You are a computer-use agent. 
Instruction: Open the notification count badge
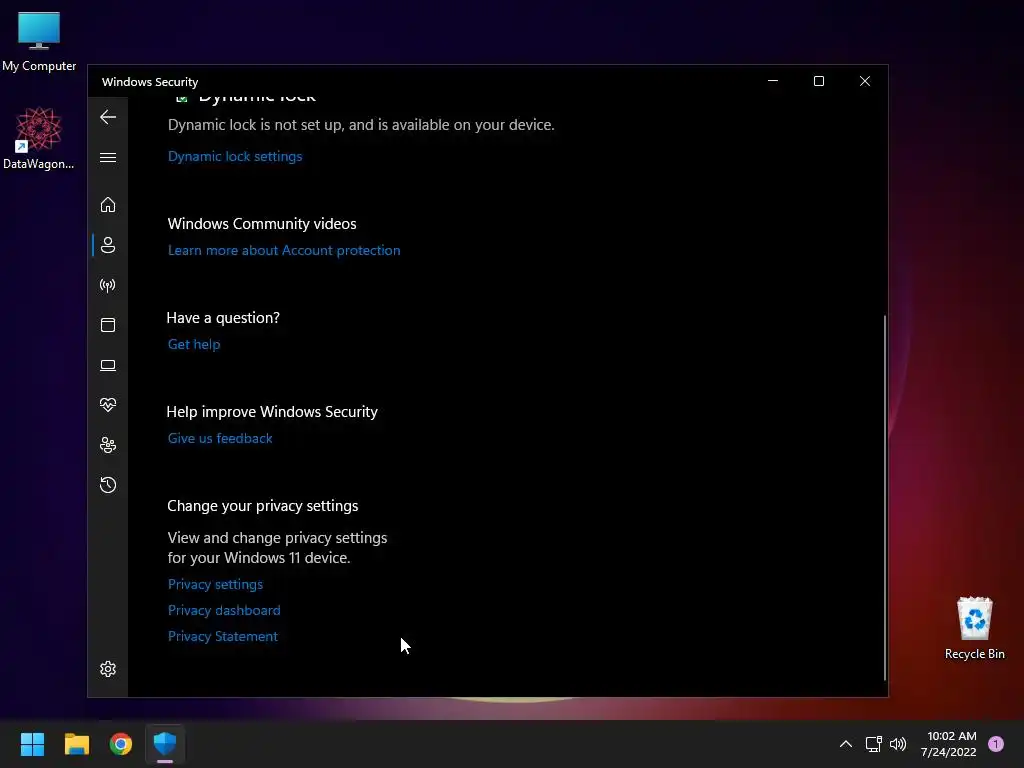996,743
